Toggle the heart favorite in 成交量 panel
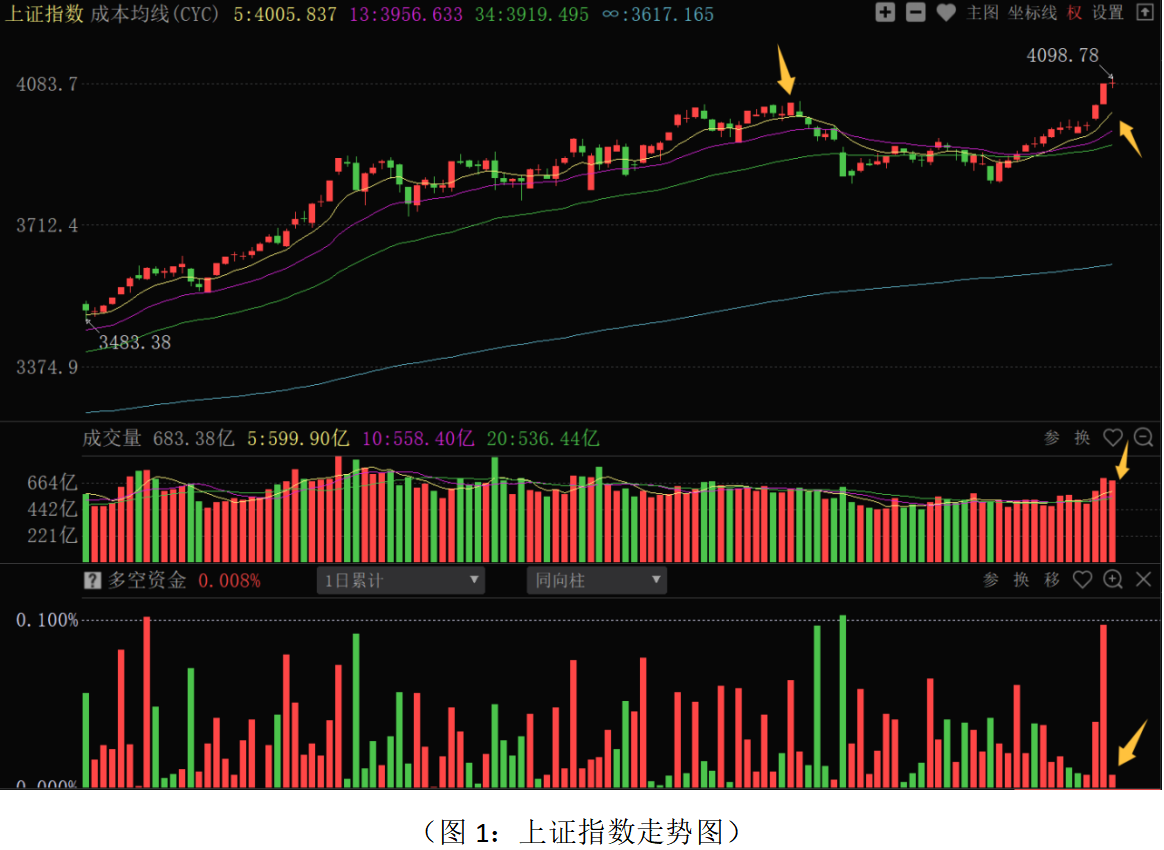Screen dimensions: 1164x850 coord(1113,437)
